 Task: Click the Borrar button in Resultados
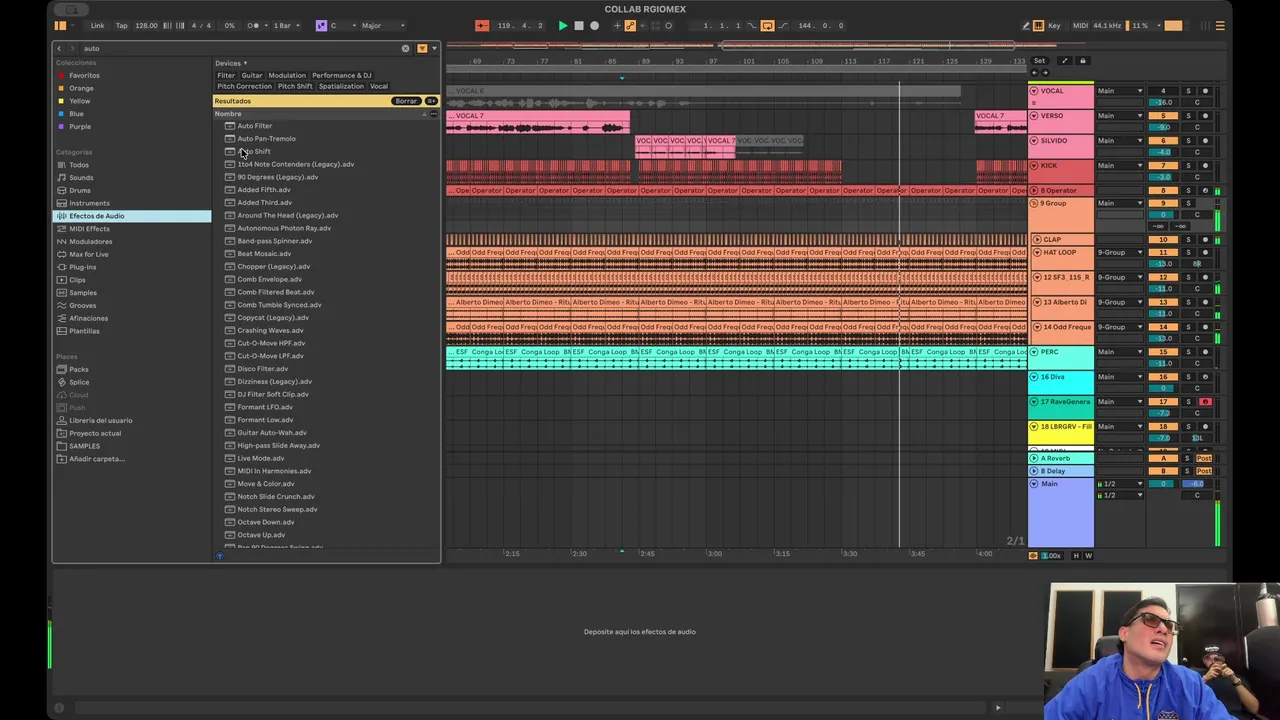[x=405, y=101]
